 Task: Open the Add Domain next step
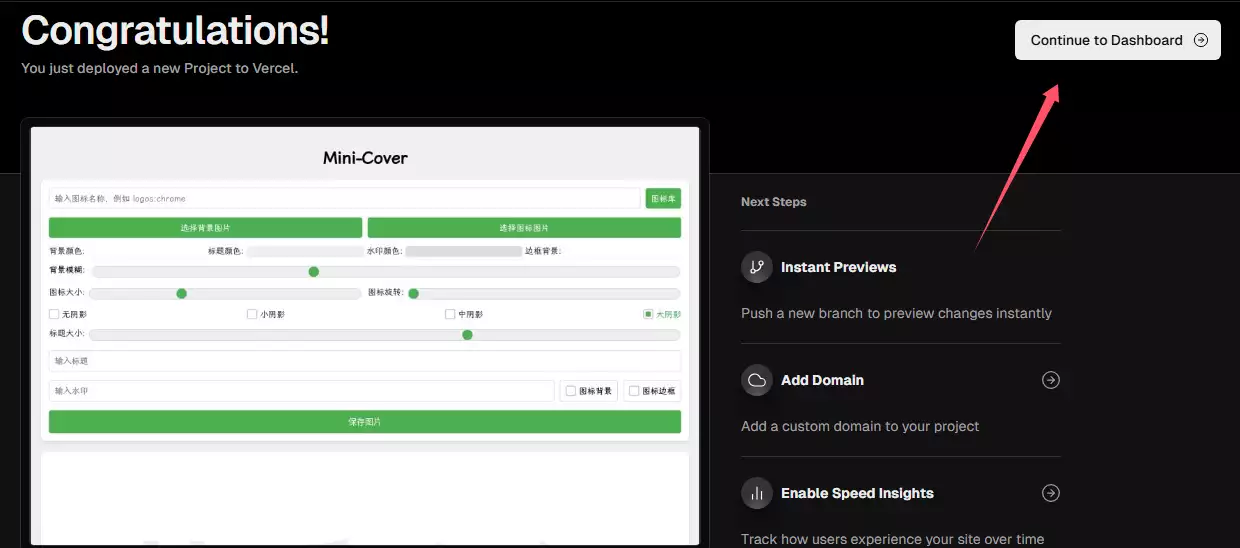(822, 380)
